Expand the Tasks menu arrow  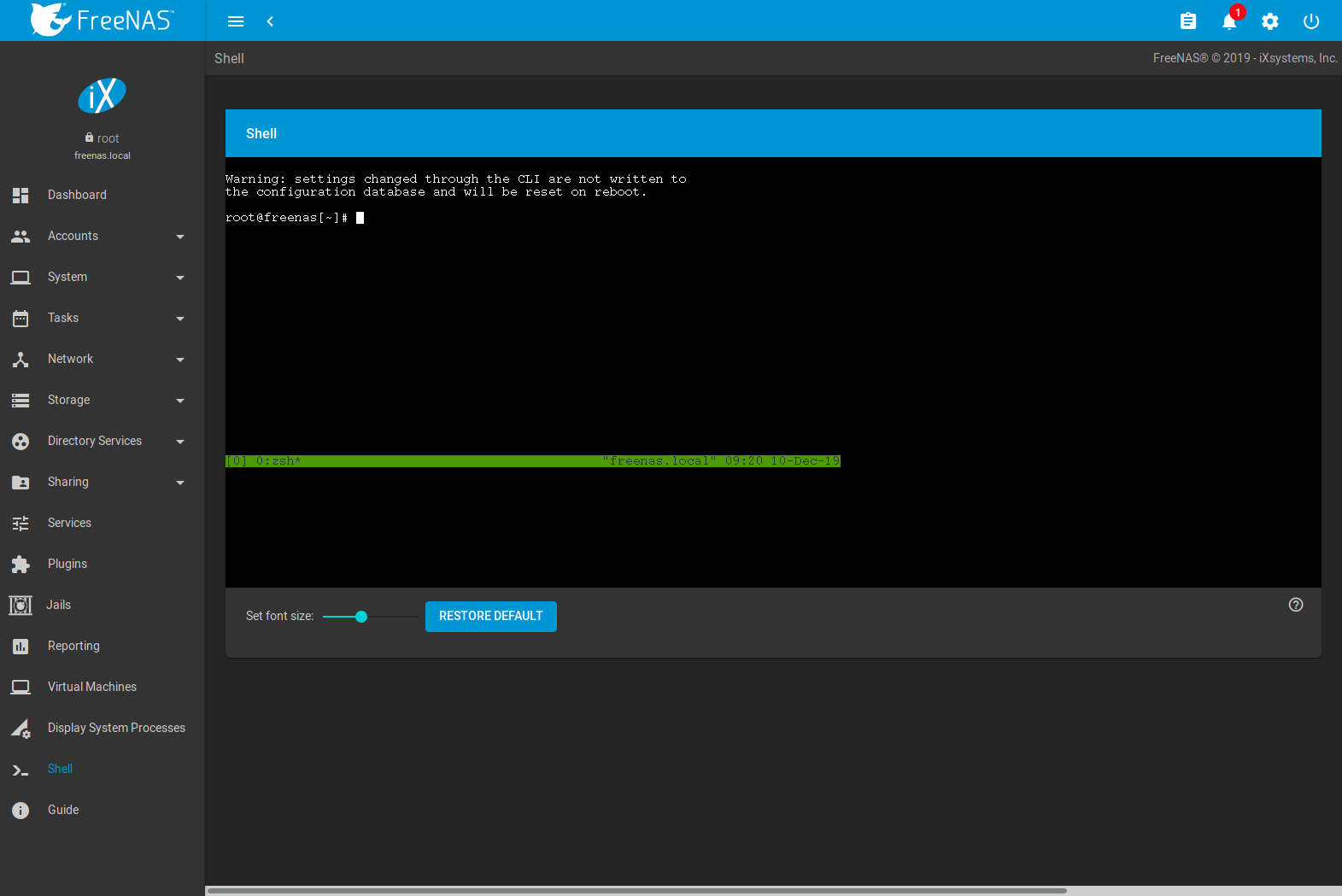tap(180, 319)
